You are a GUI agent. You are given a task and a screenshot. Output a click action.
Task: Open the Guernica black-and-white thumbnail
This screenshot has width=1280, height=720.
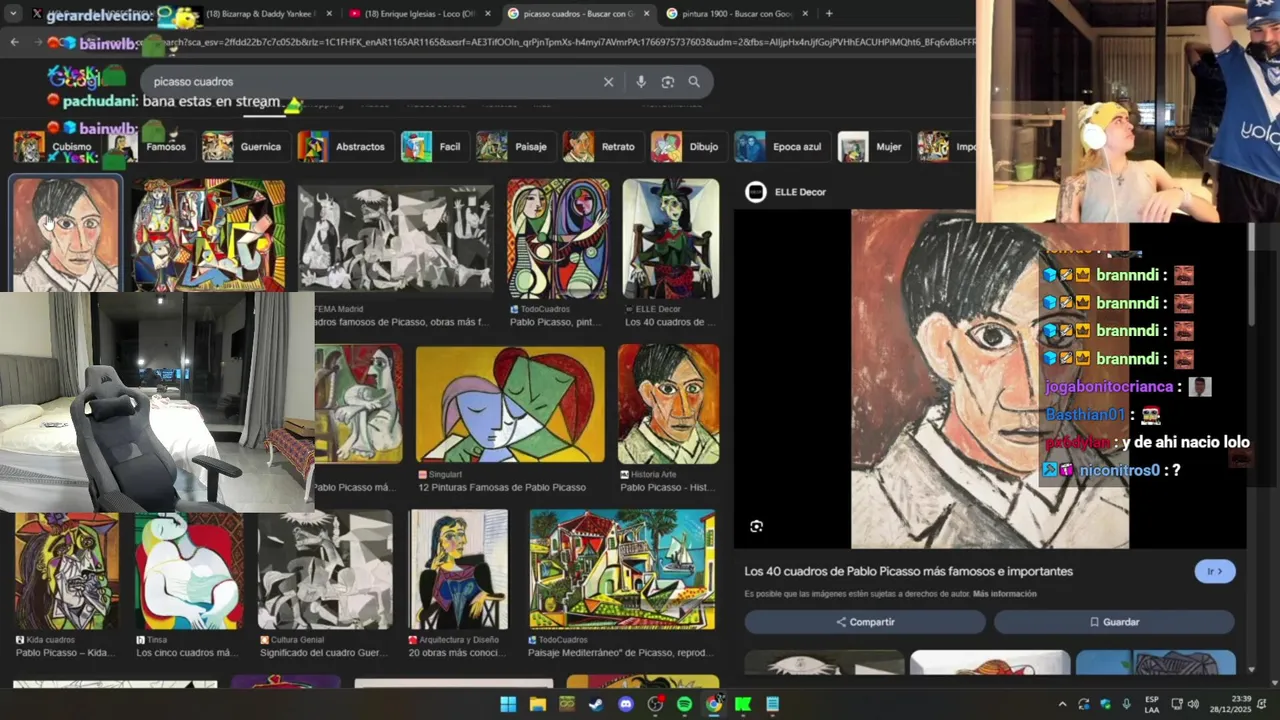click(x=396, y=238)
